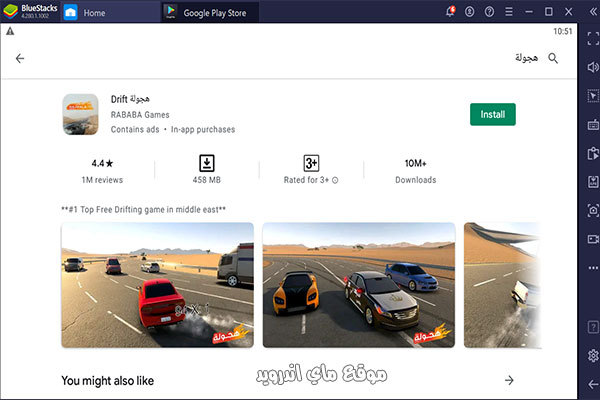This screenshot has height=400, width=600.
Task: Open BlueStacks settings gear
Action: tap(593, 356)
